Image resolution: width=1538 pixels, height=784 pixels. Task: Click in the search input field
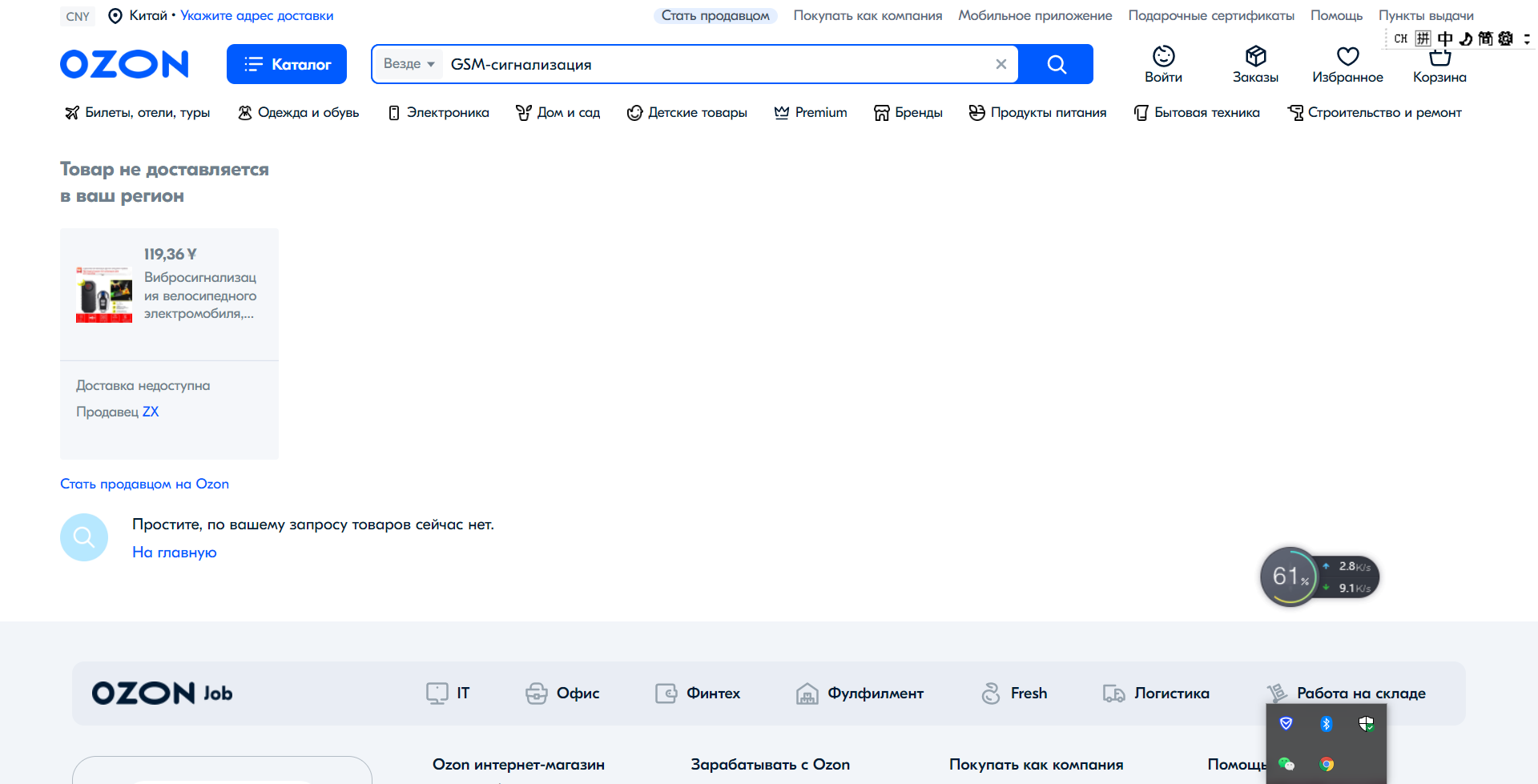(x=713, y=64)
